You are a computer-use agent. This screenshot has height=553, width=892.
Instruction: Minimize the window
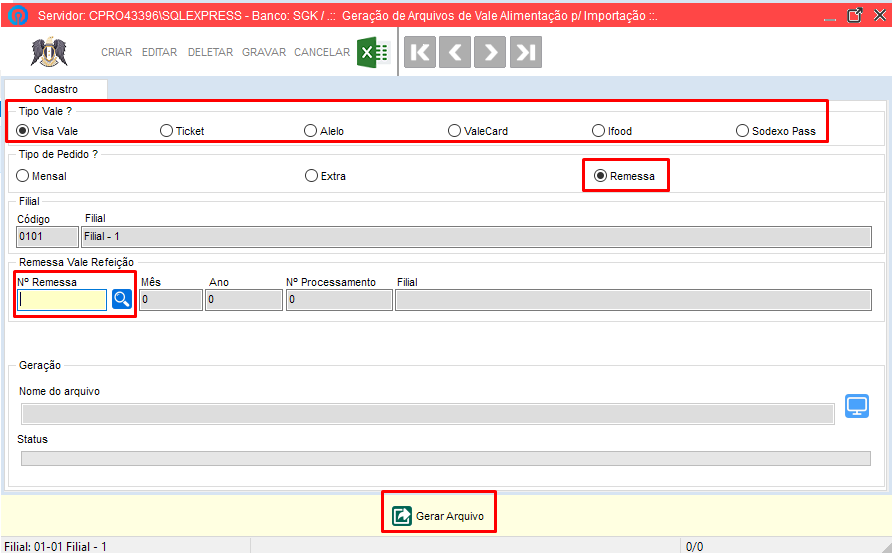pos(830,18)
